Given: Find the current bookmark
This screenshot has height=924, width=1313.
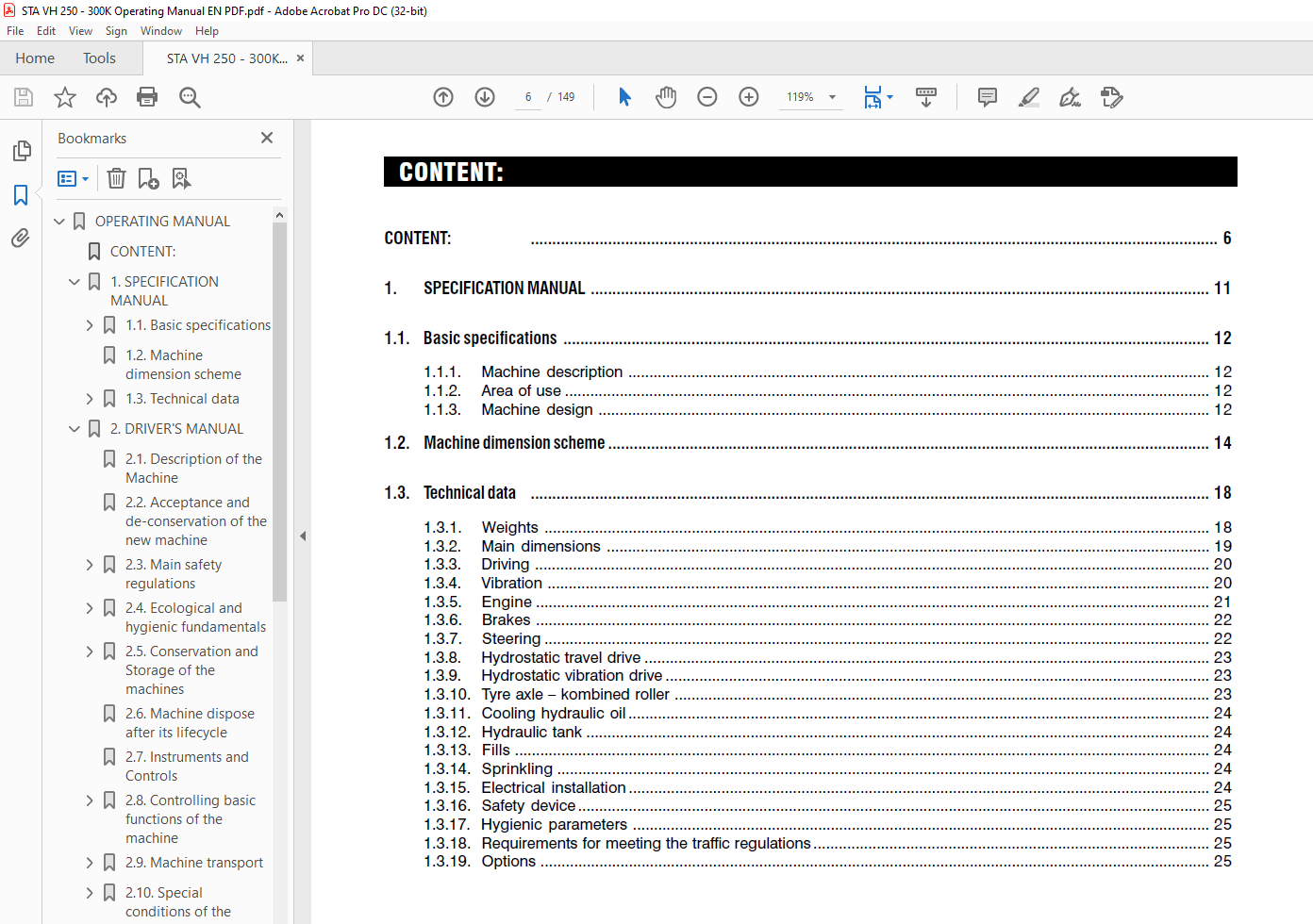Looking at the screenshot, I should 181,178.
